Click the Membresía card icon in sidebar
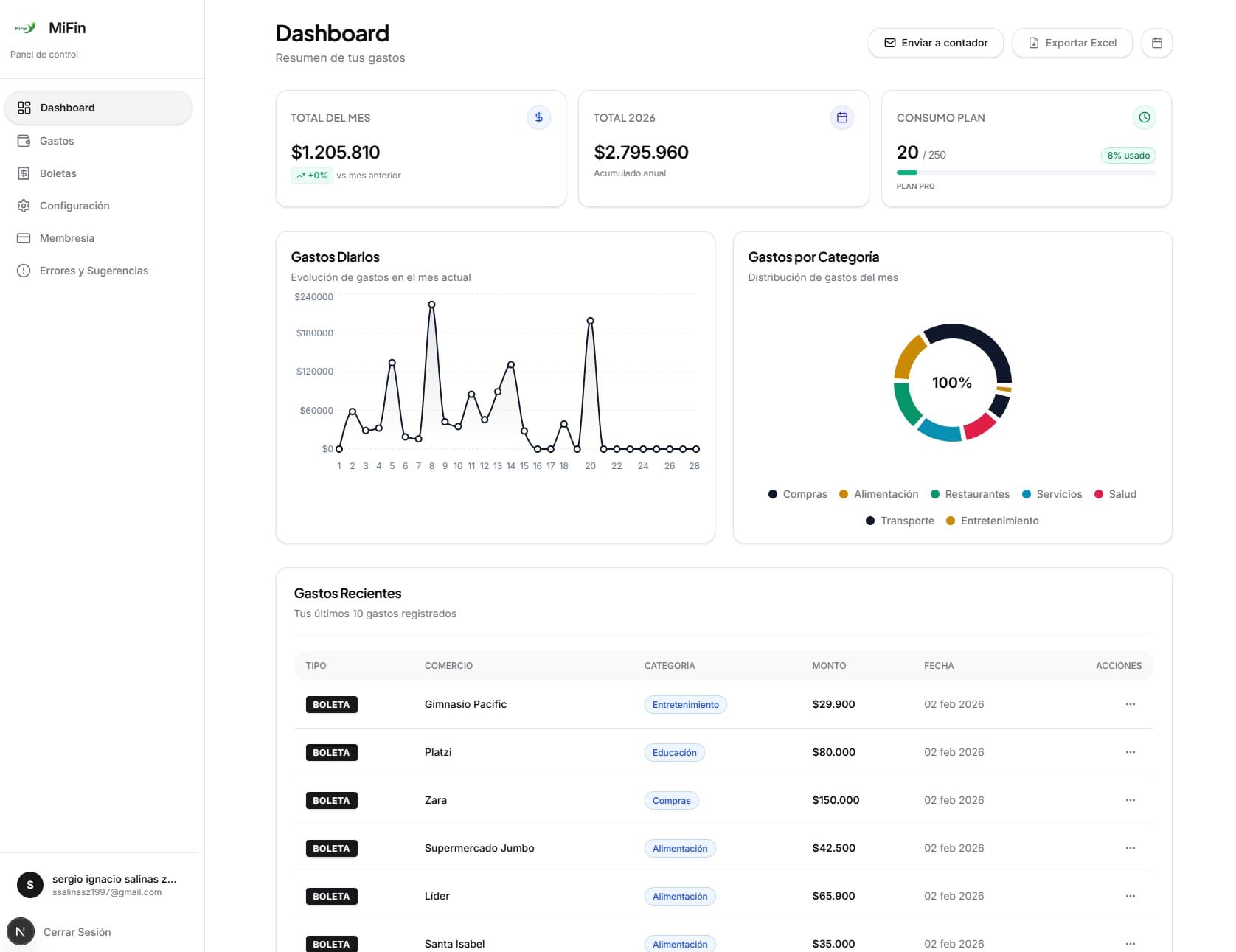This screenshot has width=1236, height=952. (x=23, y=237)
